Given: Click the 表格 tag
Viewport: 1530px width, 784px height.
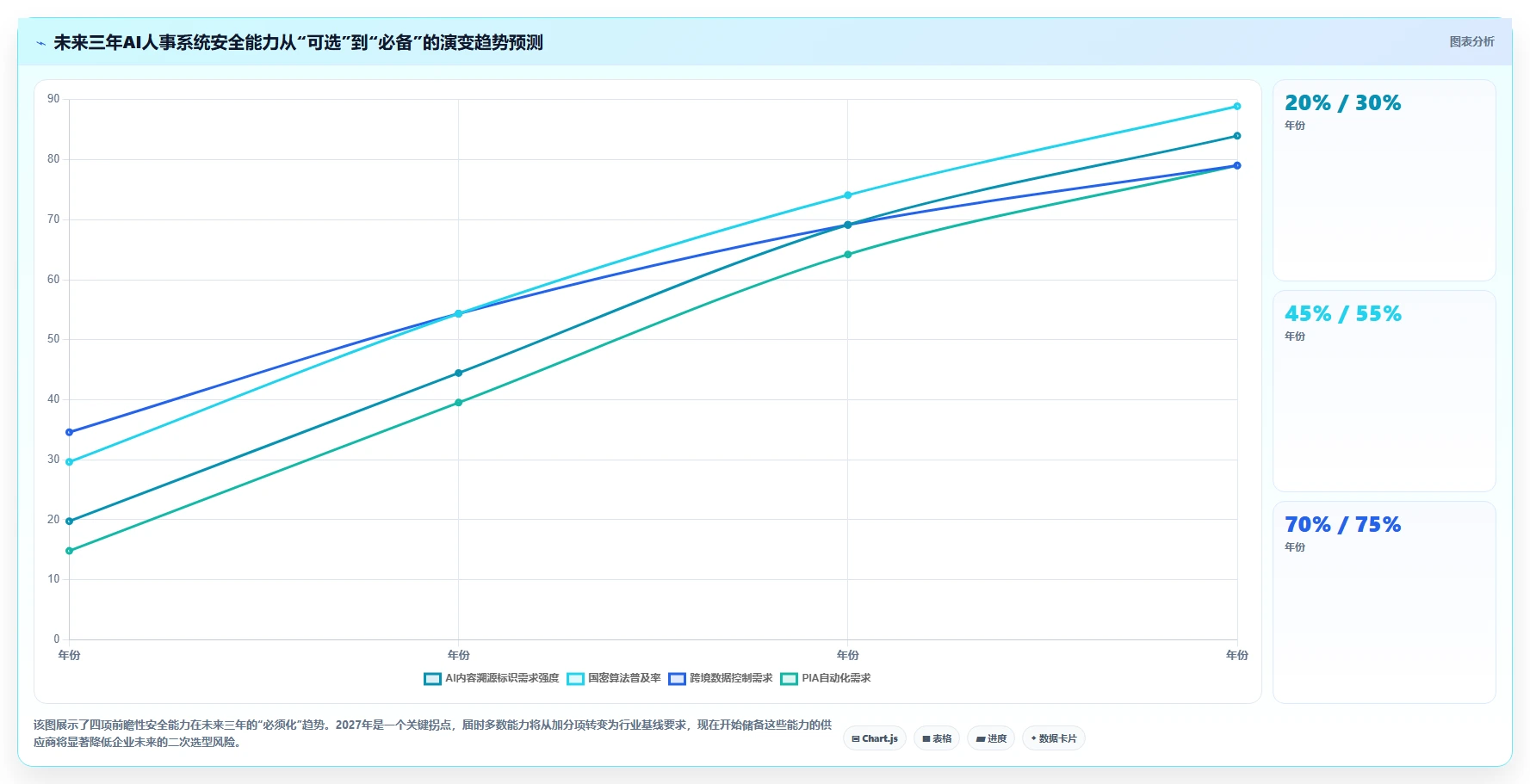Looking at the screenshot, I should coord(937,738).
